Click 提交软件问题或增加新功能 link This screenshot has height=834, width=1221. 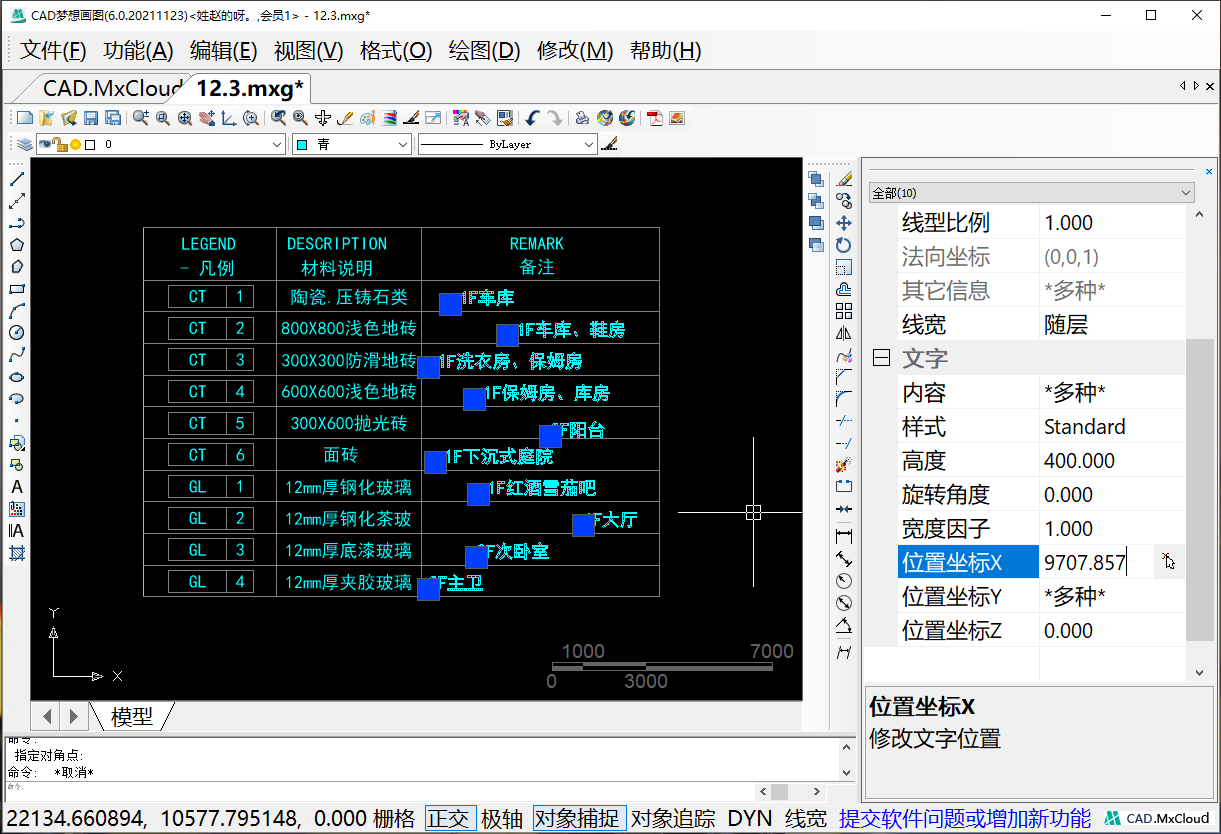click(965, 819)
